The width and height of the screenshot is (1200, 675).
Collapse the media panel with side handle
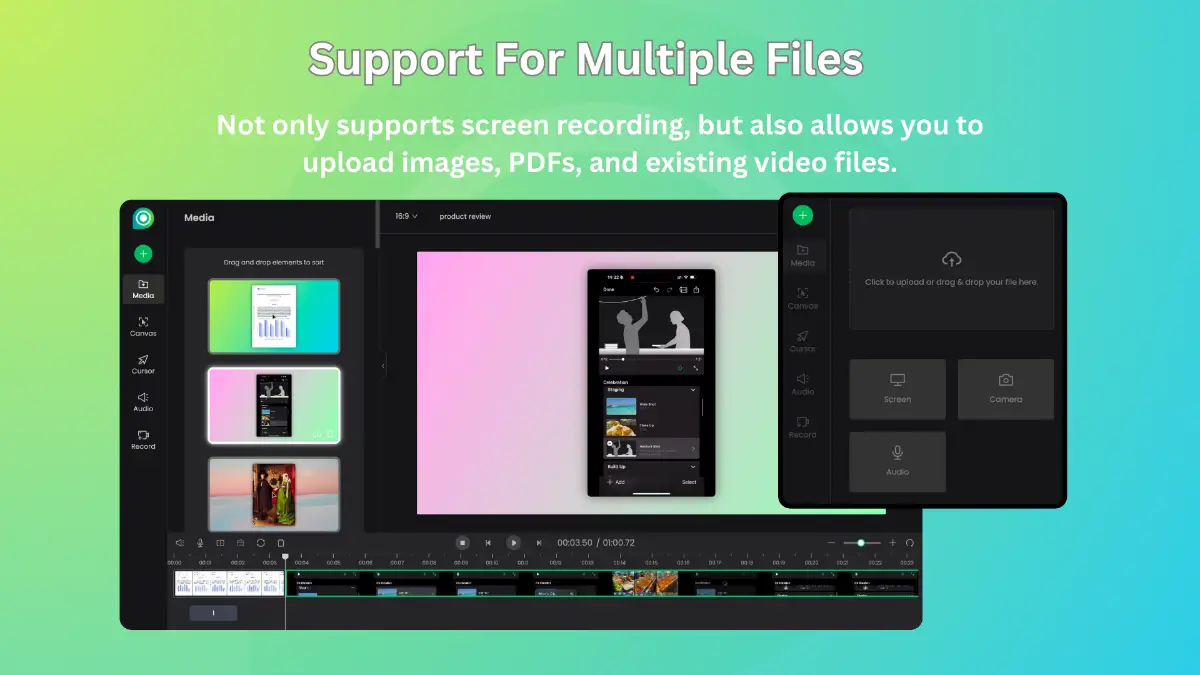(x=382, y=367)
